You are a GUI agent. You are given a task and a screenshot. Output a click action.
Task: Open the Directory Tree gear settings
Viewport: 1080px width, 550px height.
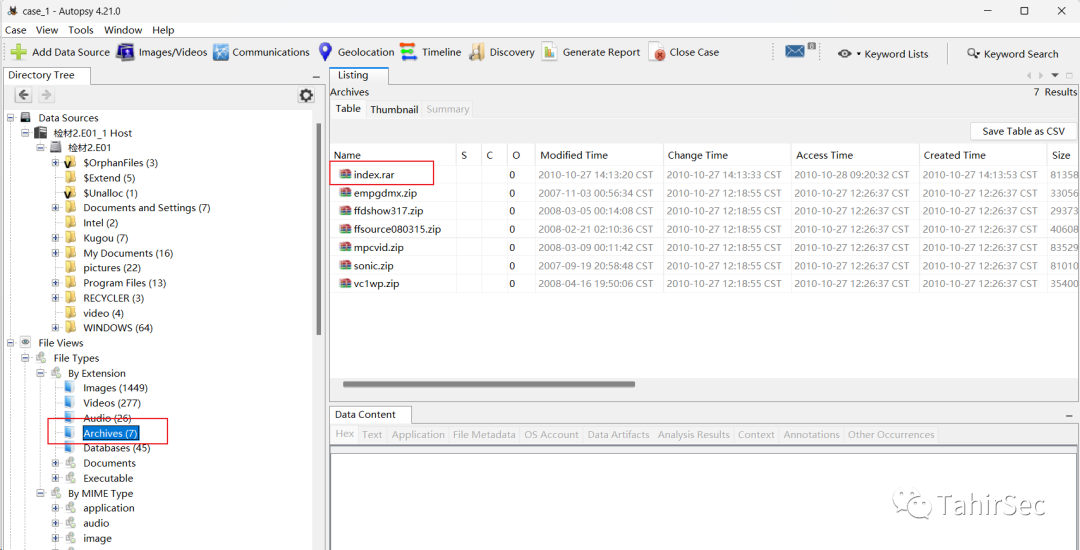pos(307,96)
